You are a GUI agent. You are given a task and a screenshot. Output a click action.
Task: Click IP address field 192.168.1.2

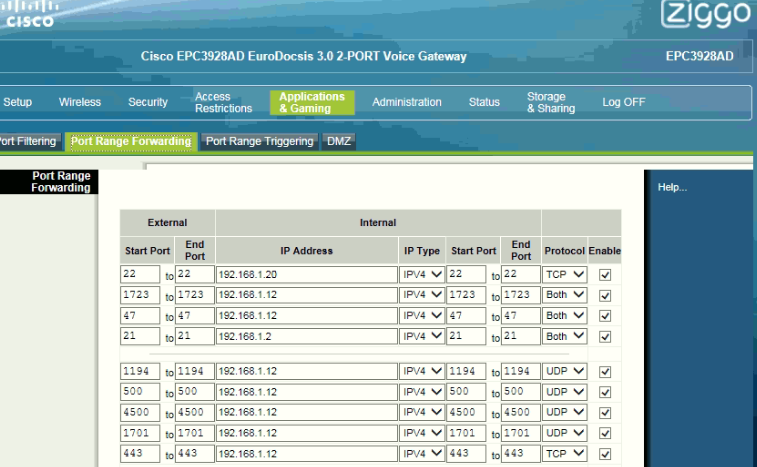click(307, 336)
